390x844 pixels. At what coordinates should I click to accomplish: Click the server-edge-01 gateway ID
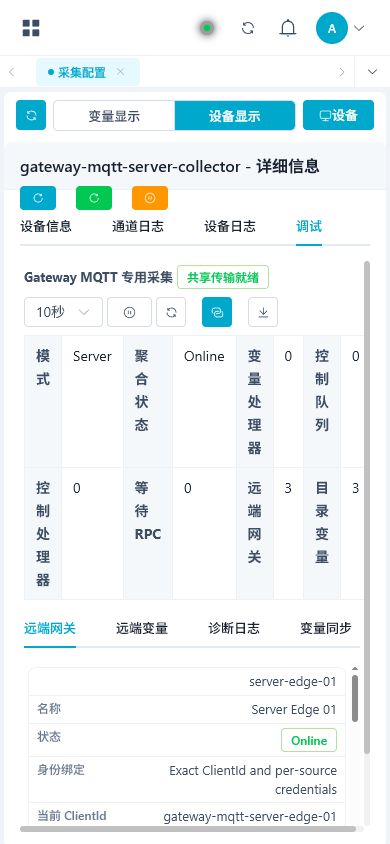(293, 682)
